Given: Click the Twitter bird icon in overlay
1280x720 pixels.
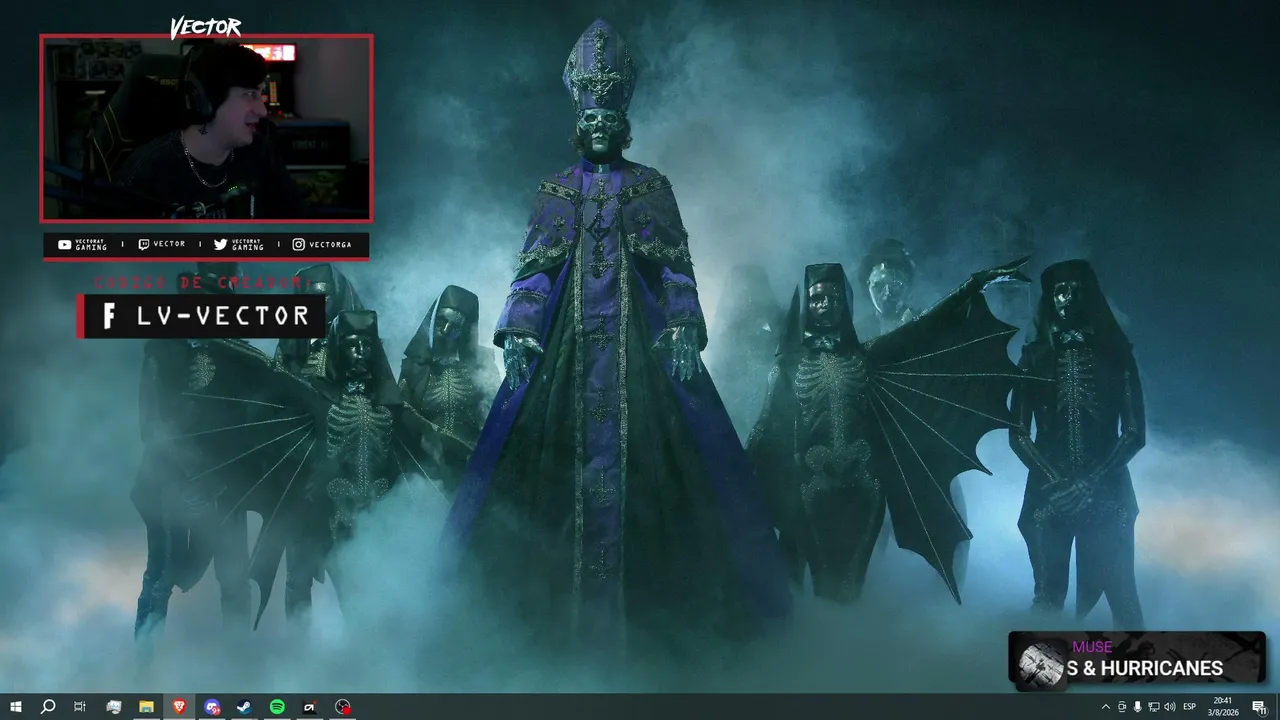Looking at the screenshot, I should point(220,245).
